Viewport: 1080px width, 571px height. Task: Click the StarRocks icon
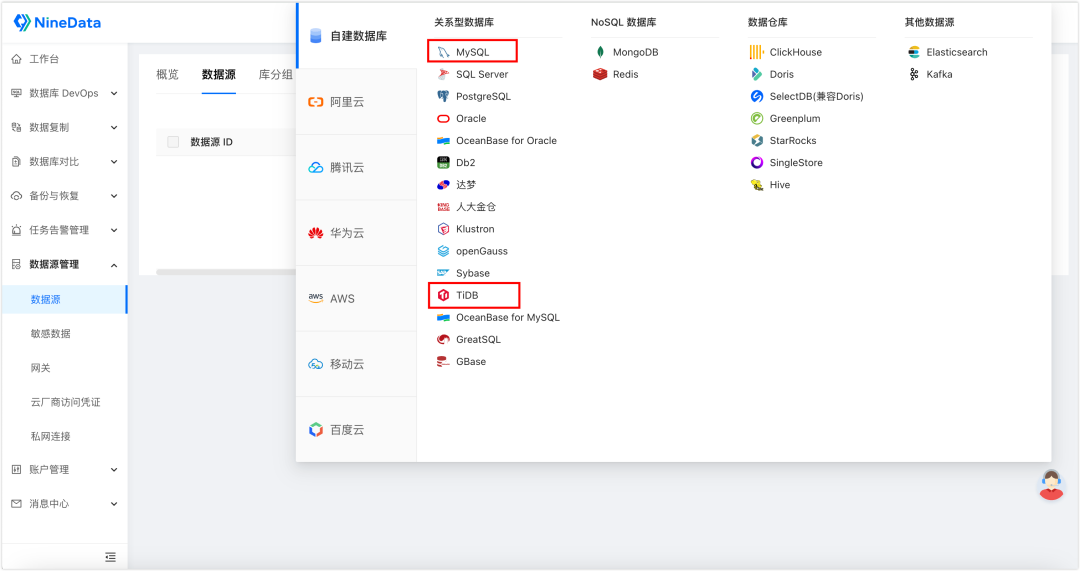(757, 141)
